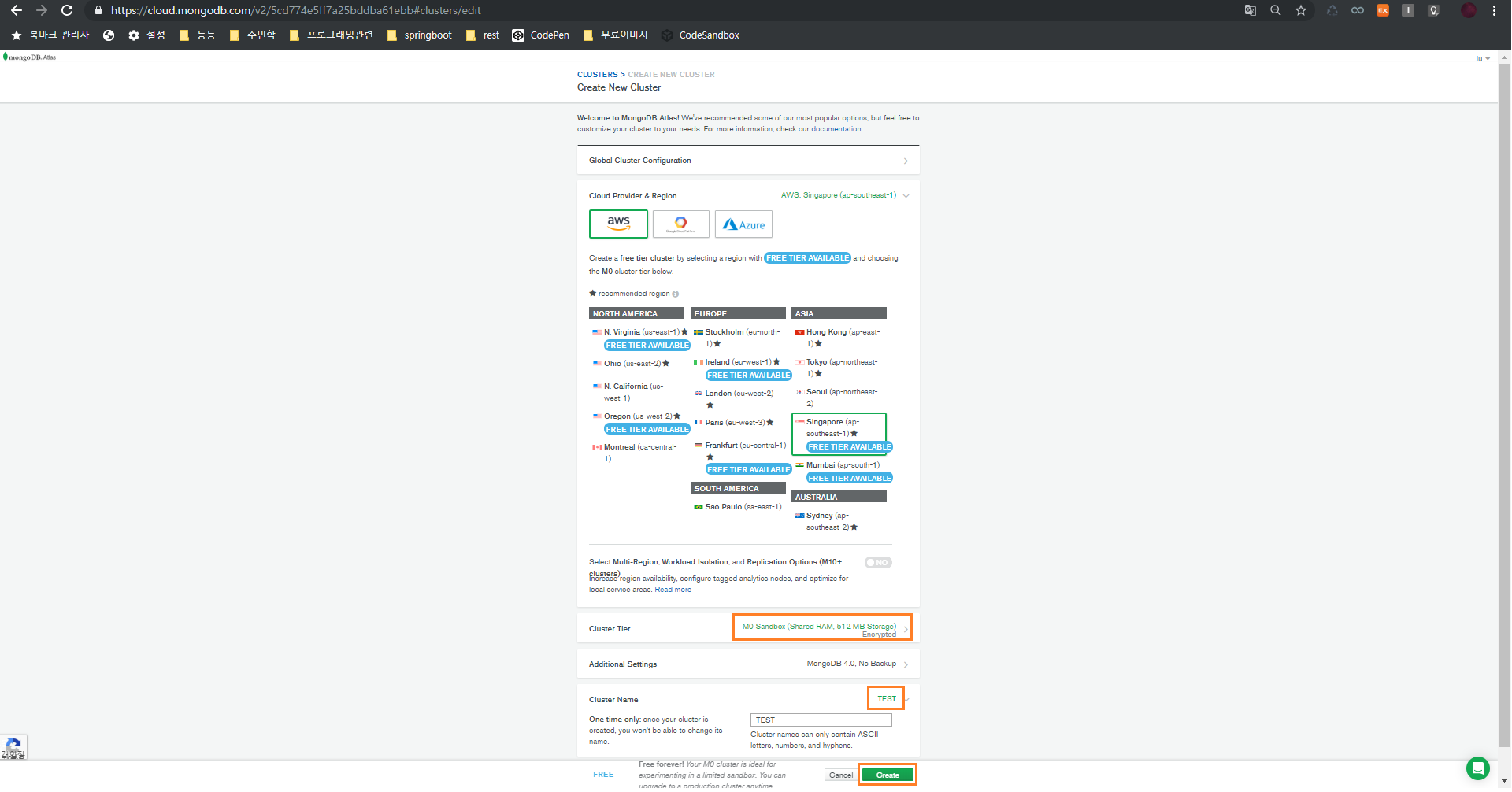Go back to the previous page
Viewport: 1512px width, 792px height.
tap(16, 10)
